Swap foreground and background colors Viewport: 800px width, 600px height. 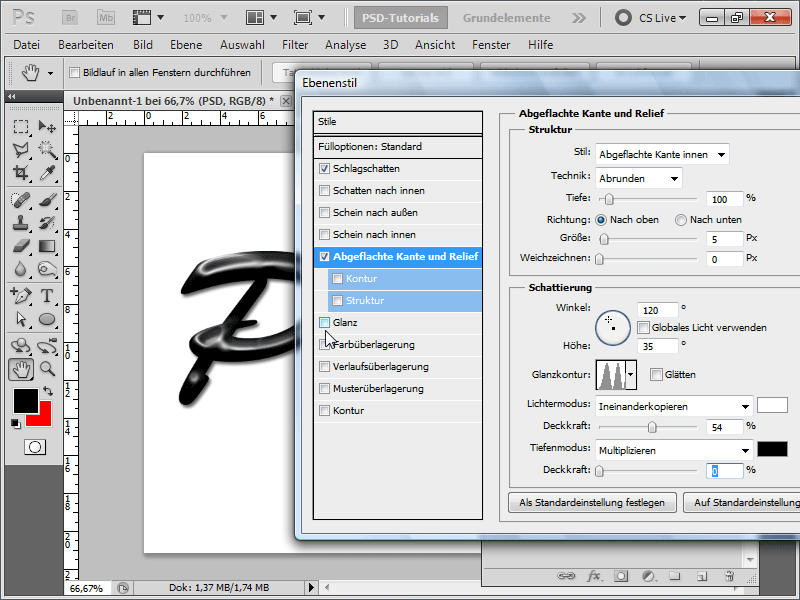tap(48, 391)
